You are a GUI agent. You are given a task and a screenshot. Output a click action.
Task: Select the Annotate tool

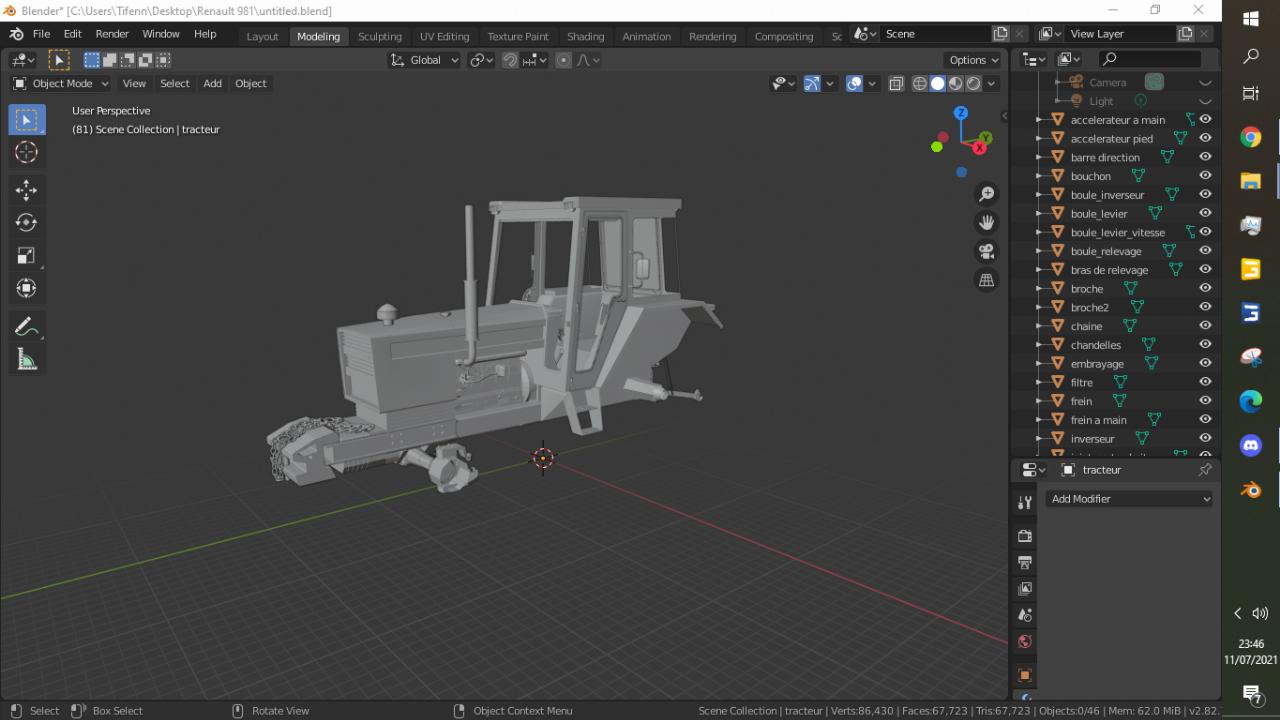point(27,327)
